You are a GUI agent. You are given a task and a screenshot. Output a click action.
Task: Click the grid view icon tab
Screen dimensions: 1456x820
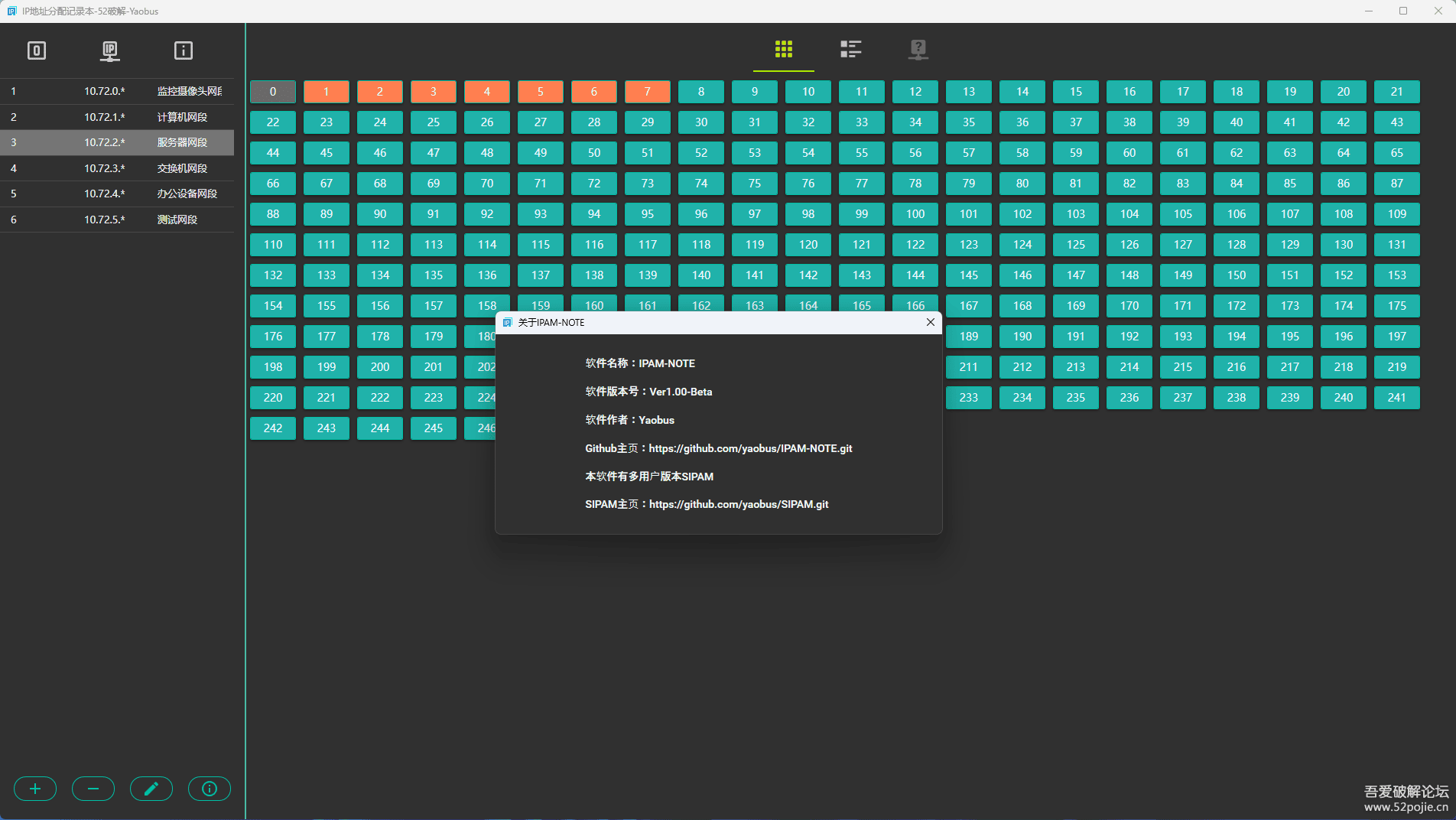[x=783, y=50]
